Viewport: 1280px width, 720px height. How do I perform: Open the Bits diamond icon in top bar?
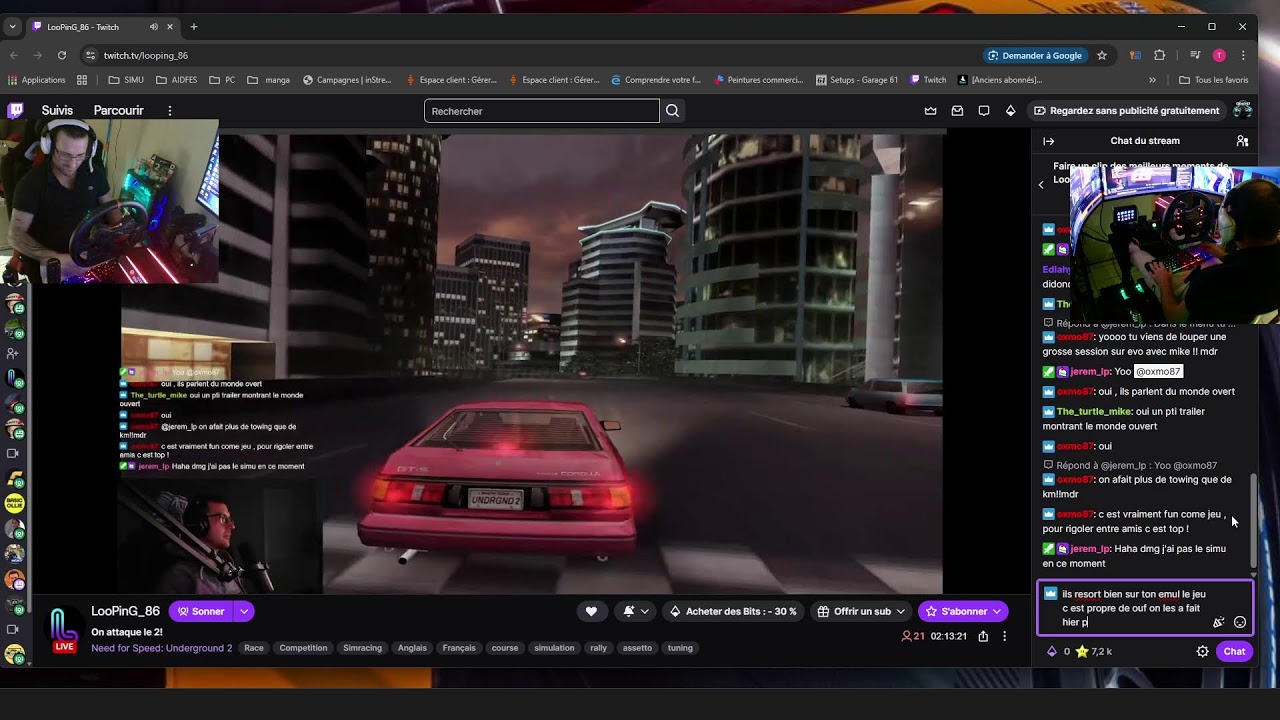(x=1010, y=111)
